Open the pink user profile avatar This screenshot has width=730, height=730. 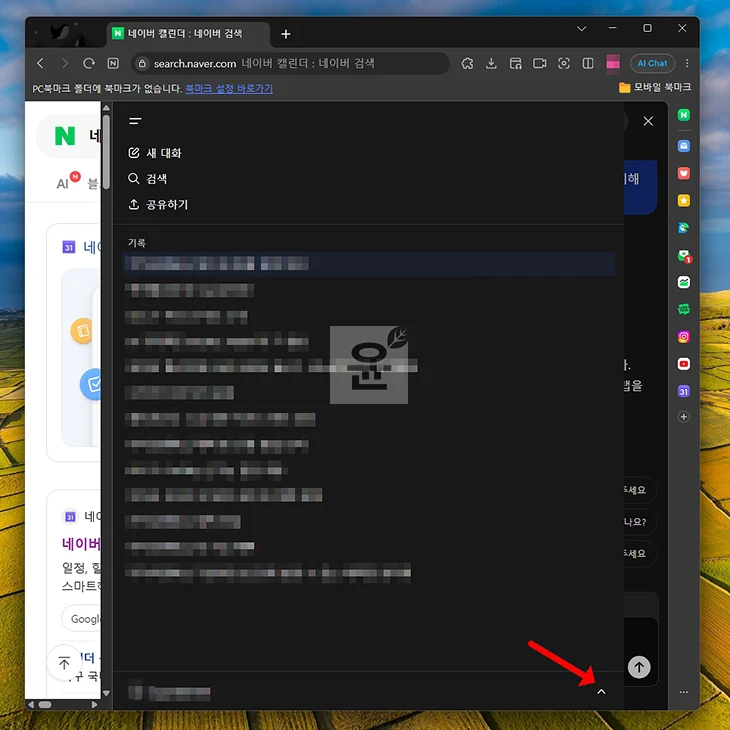tap(613, 63)
